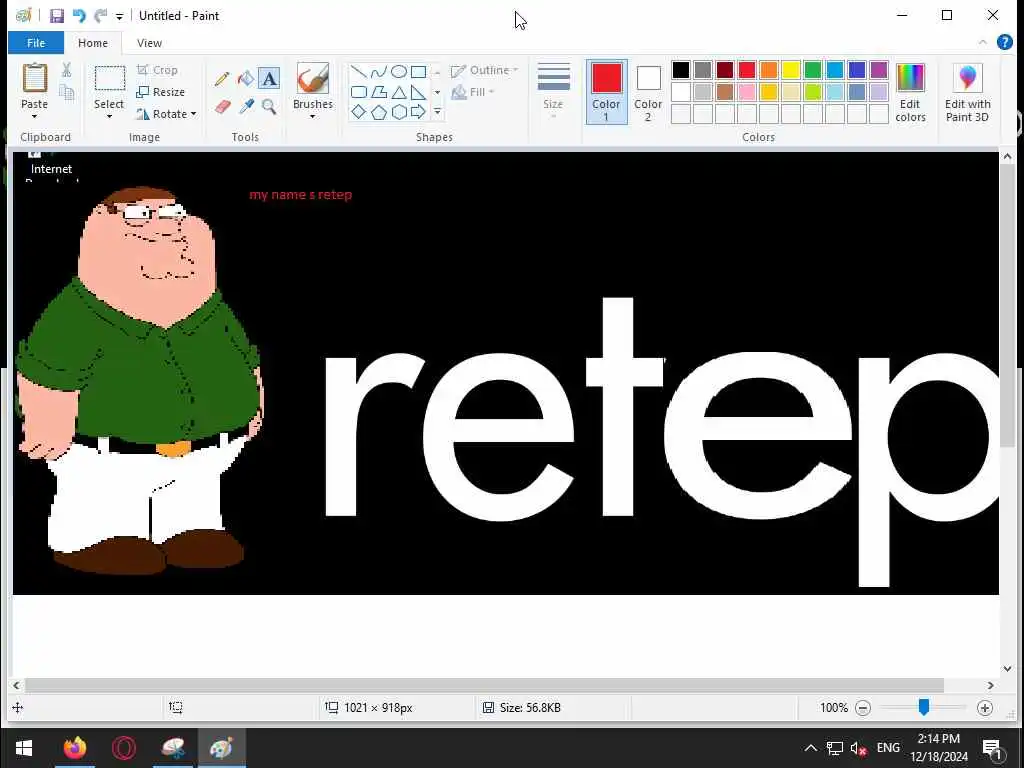Open the Rotate dropdown
The height and width of the screenshot is (768, 1024).
pos(167,114)
